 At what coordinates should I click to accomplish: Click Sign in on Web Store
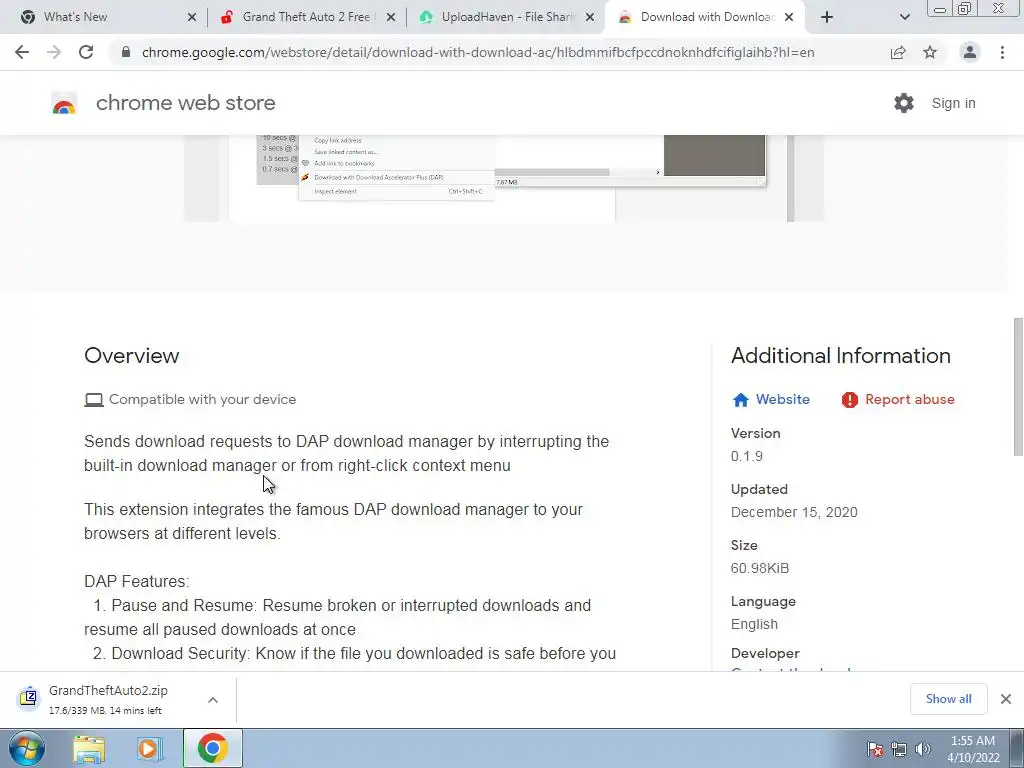tap(953, 103)
